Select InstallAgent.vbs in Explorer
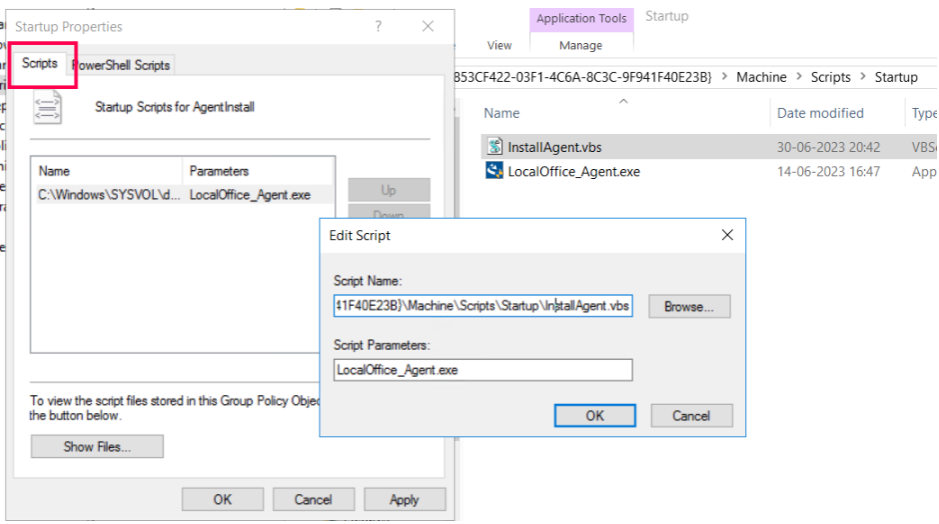The width and height of the screenshot is (939, 524). point(555,147)
